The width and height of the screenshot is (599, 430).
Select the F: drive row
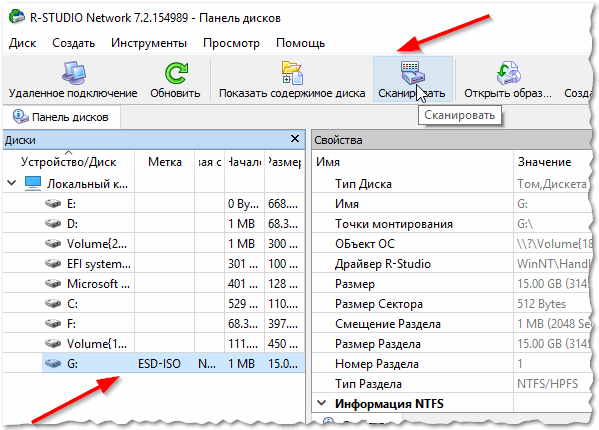(154, 323)
